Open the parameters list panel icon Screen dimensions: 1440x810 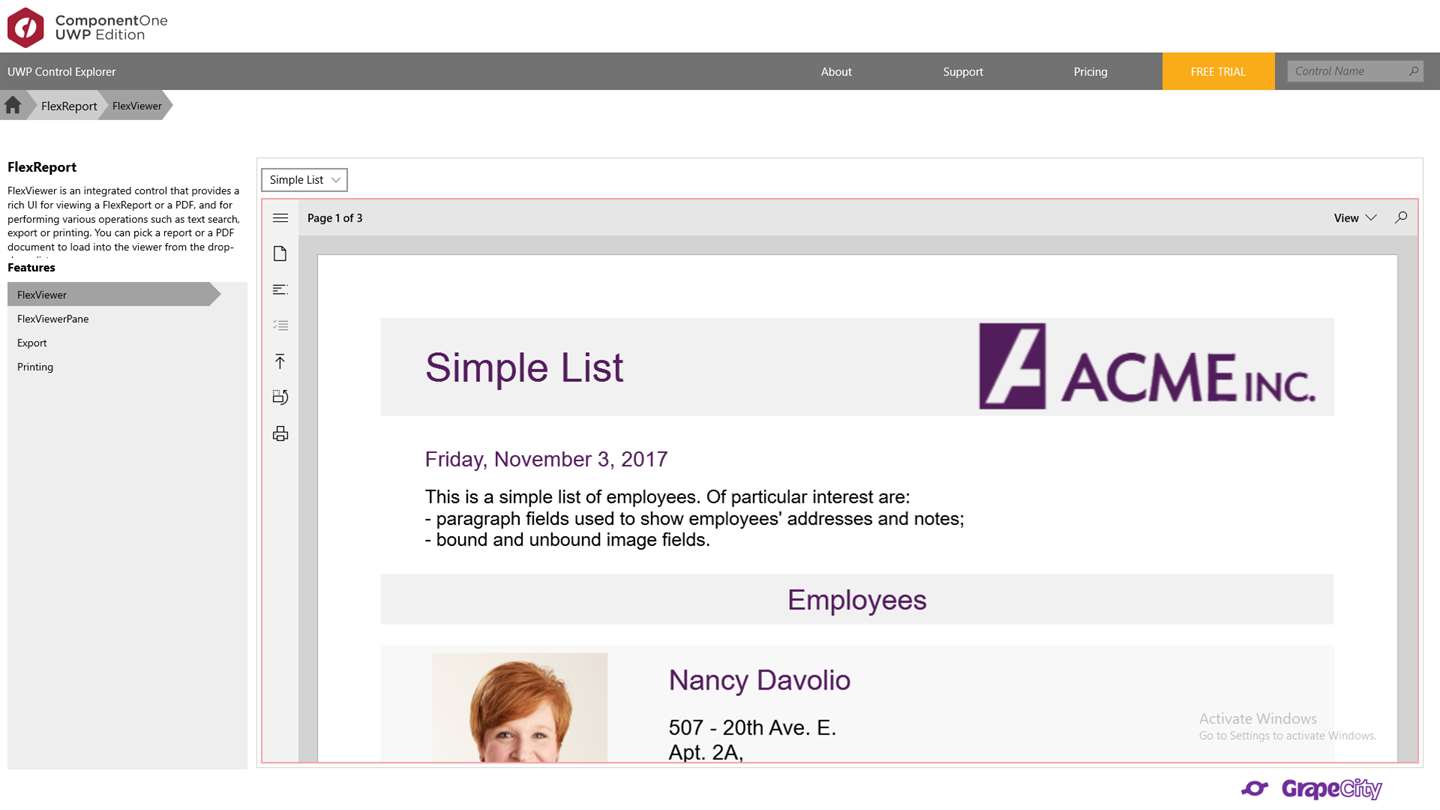coord(280,325)
